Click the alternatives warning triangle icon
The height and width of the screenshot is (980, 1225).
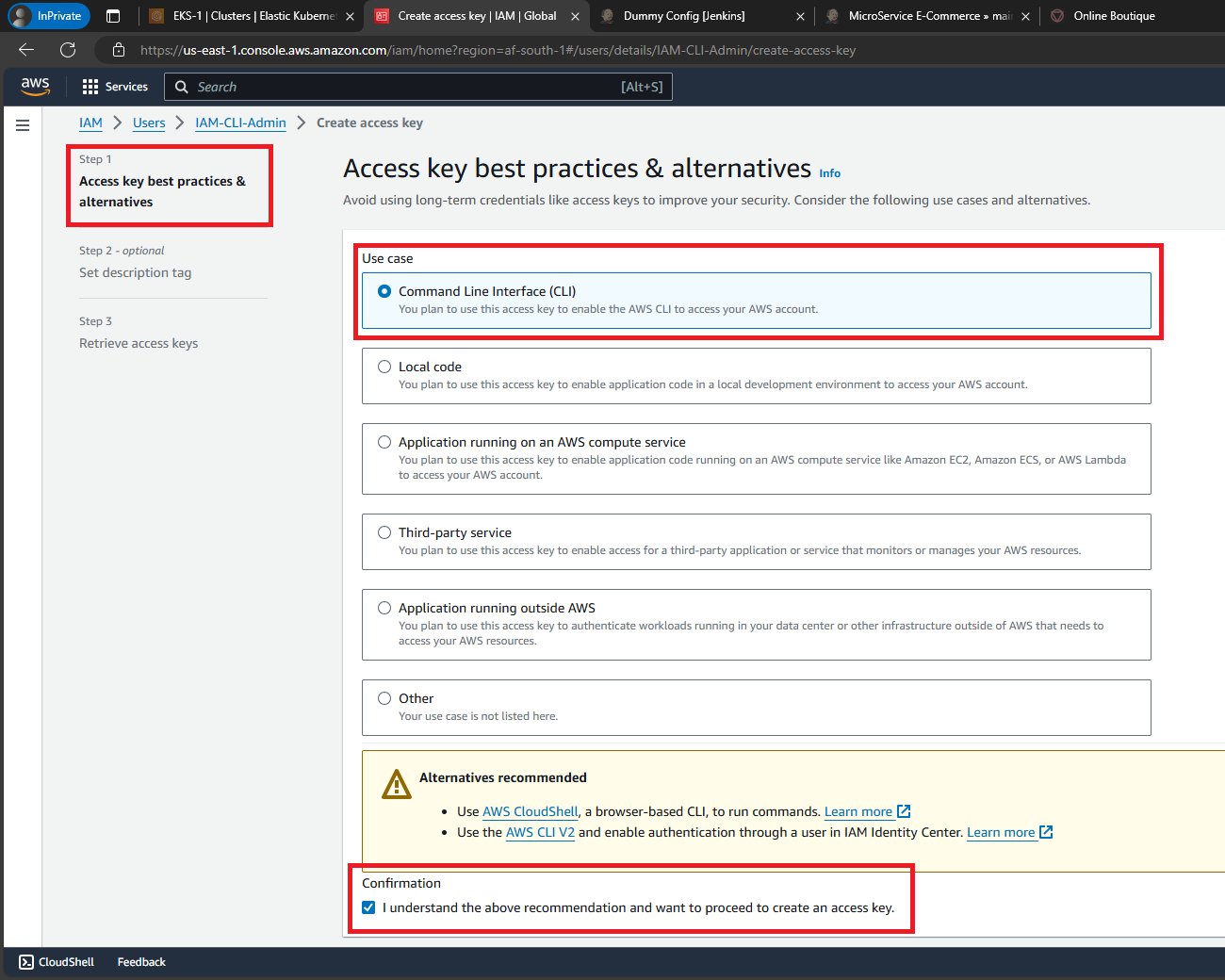click(x=397, y=784)
